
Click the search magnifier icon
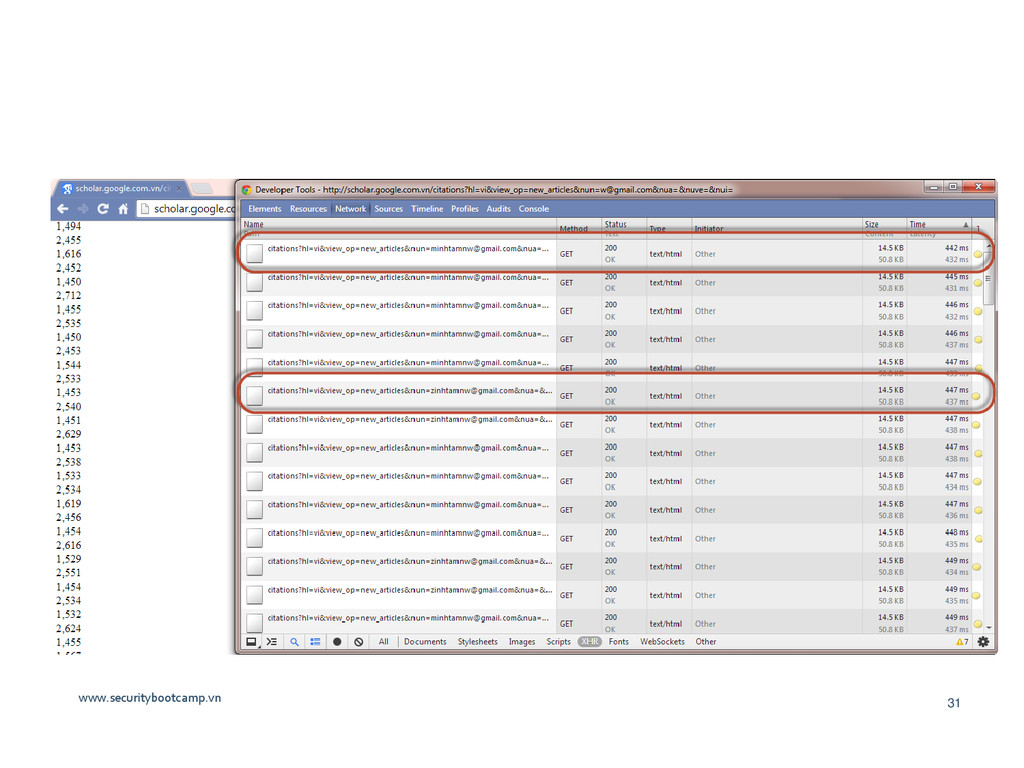click(295, 642)
